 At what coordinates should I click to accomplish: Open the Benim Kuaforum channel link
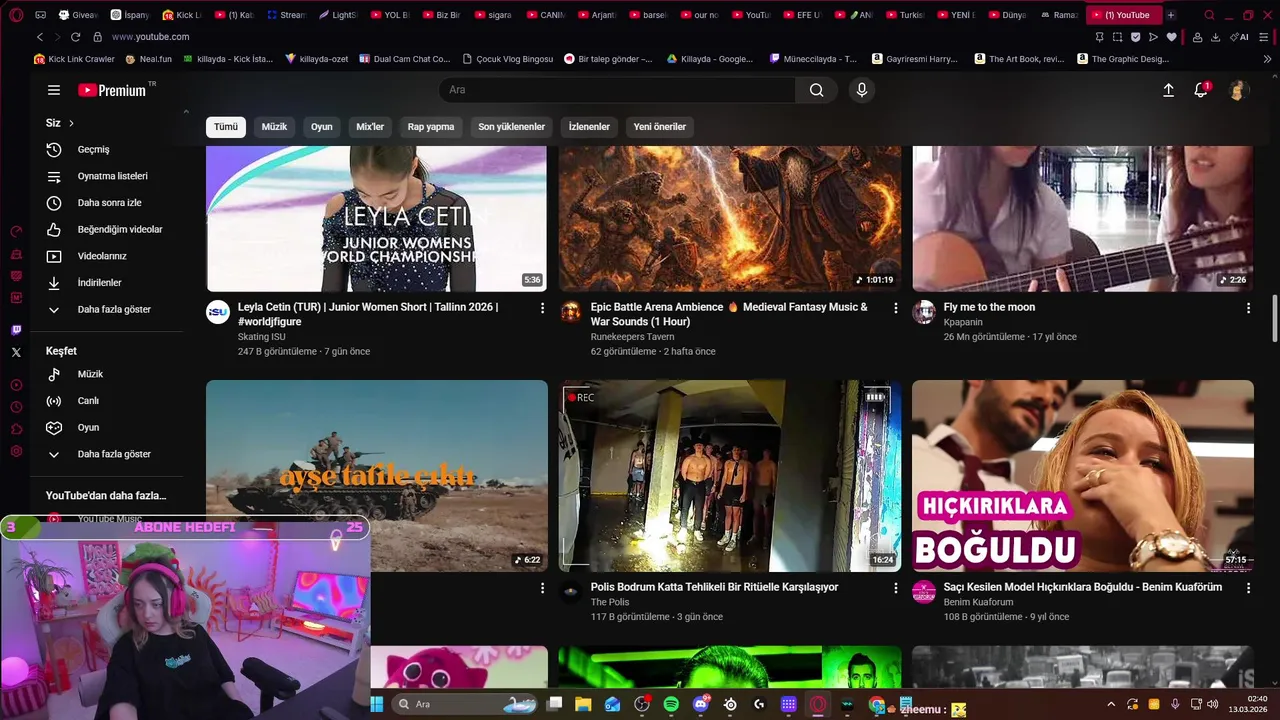tap(978, 602)
